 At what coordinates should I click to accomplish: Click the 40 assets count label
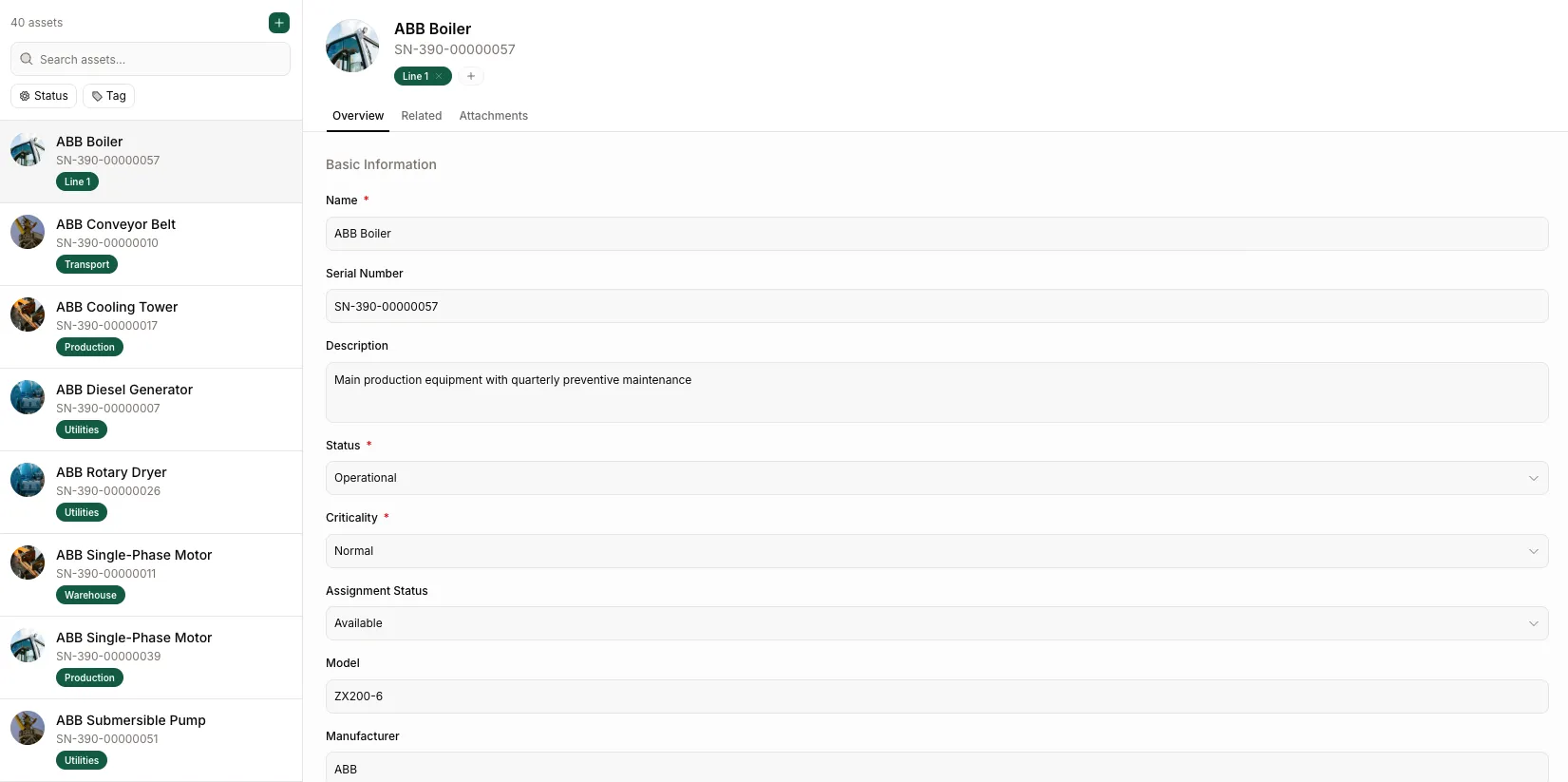coord(37,23)
